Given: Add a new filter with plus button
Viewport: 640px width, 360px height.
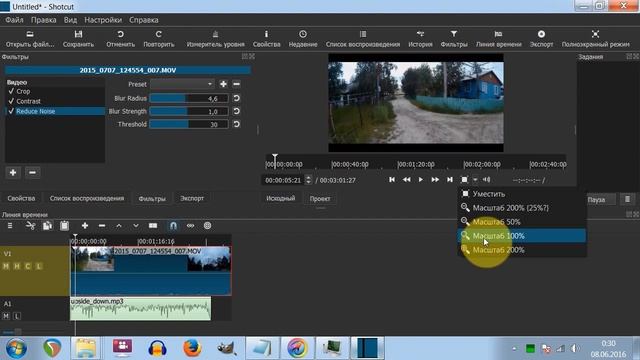Looking at the screenshot, I should pyautogui.click(x=13, y=173).
